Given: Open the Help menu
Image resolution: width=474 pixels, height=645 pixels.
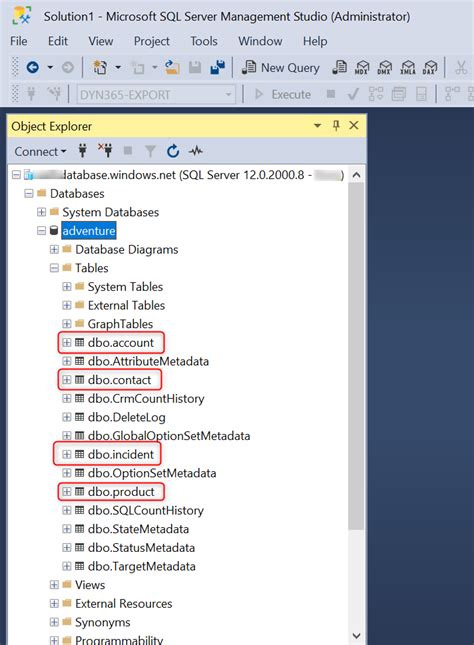Looking at the screenshot, I should [315, 41].
